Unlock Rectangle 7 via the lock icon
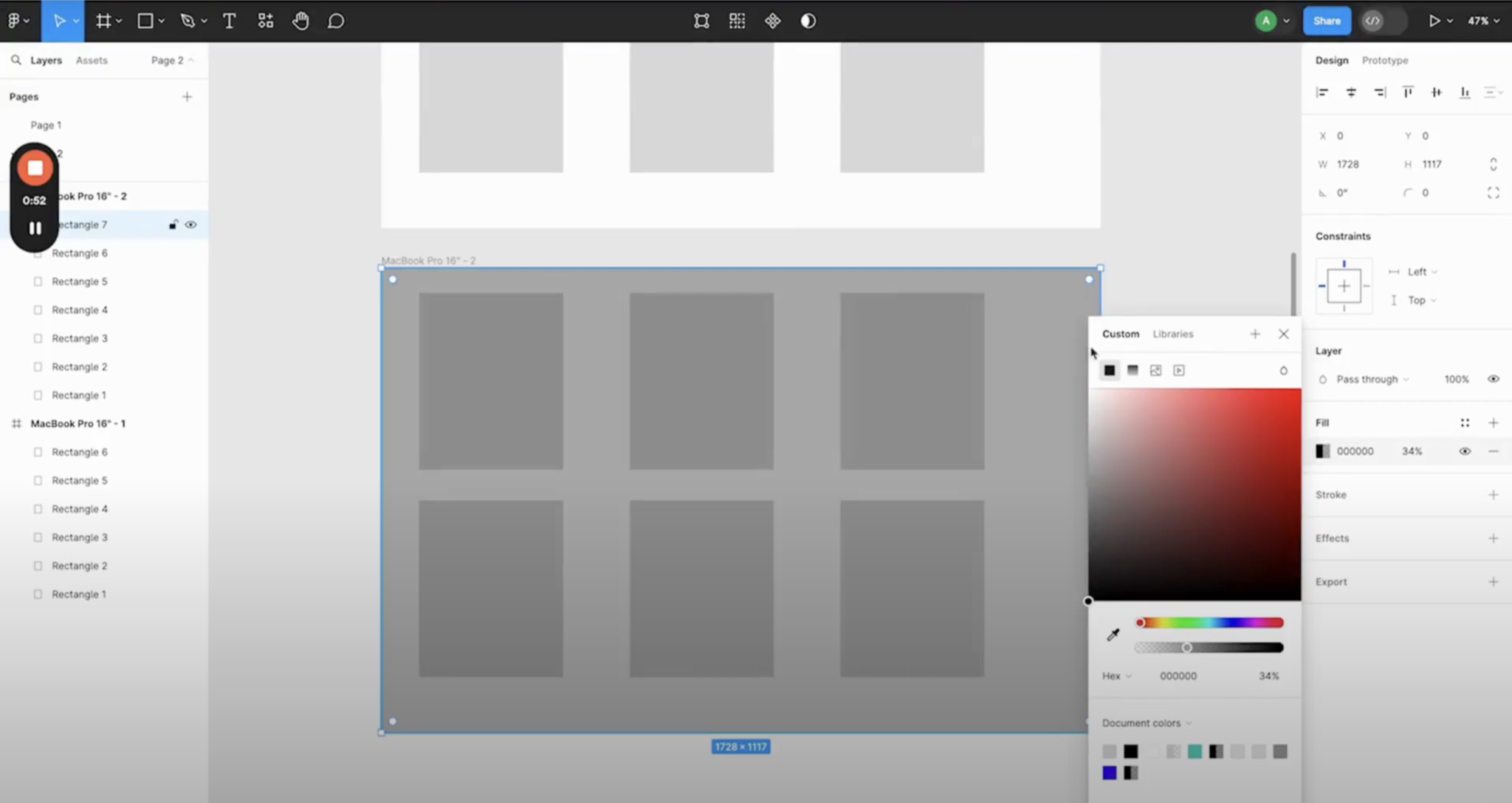This screenshot has width=1512, height=803. click(173, 225)
